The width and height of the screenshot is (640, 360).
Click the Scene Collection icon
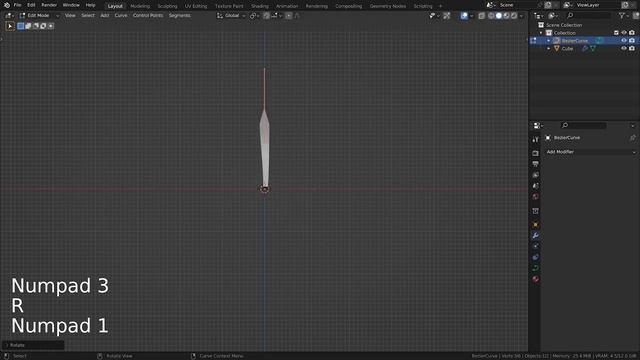541,25
